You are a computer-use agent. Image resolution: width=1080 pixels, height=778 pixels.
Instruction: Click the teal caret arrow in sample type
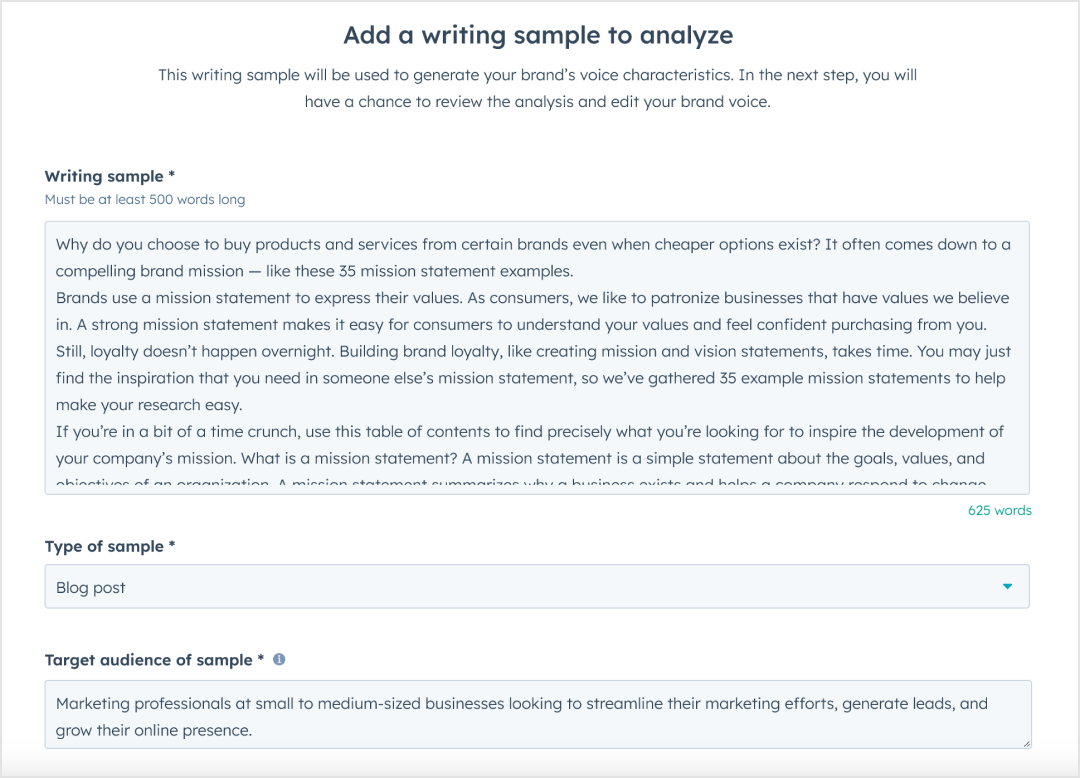(1007, 587)
